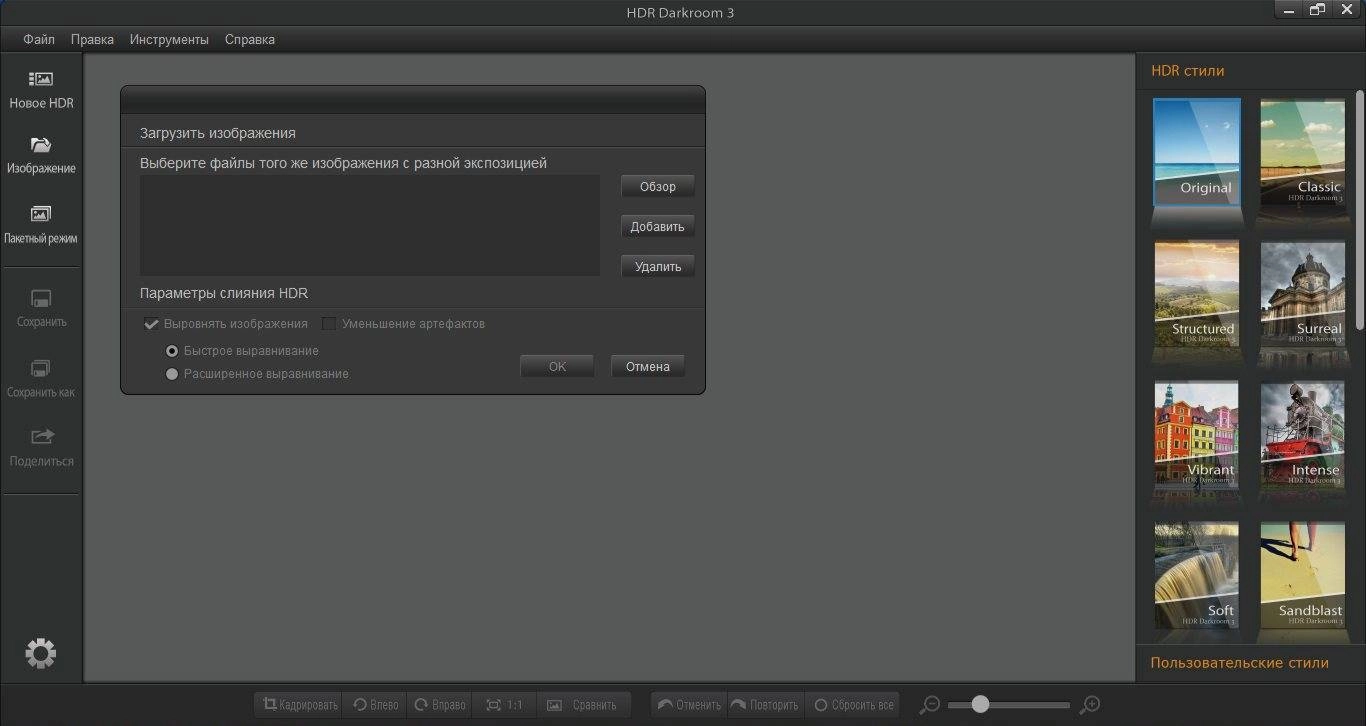Click the Удалить button

click(658, 266)
